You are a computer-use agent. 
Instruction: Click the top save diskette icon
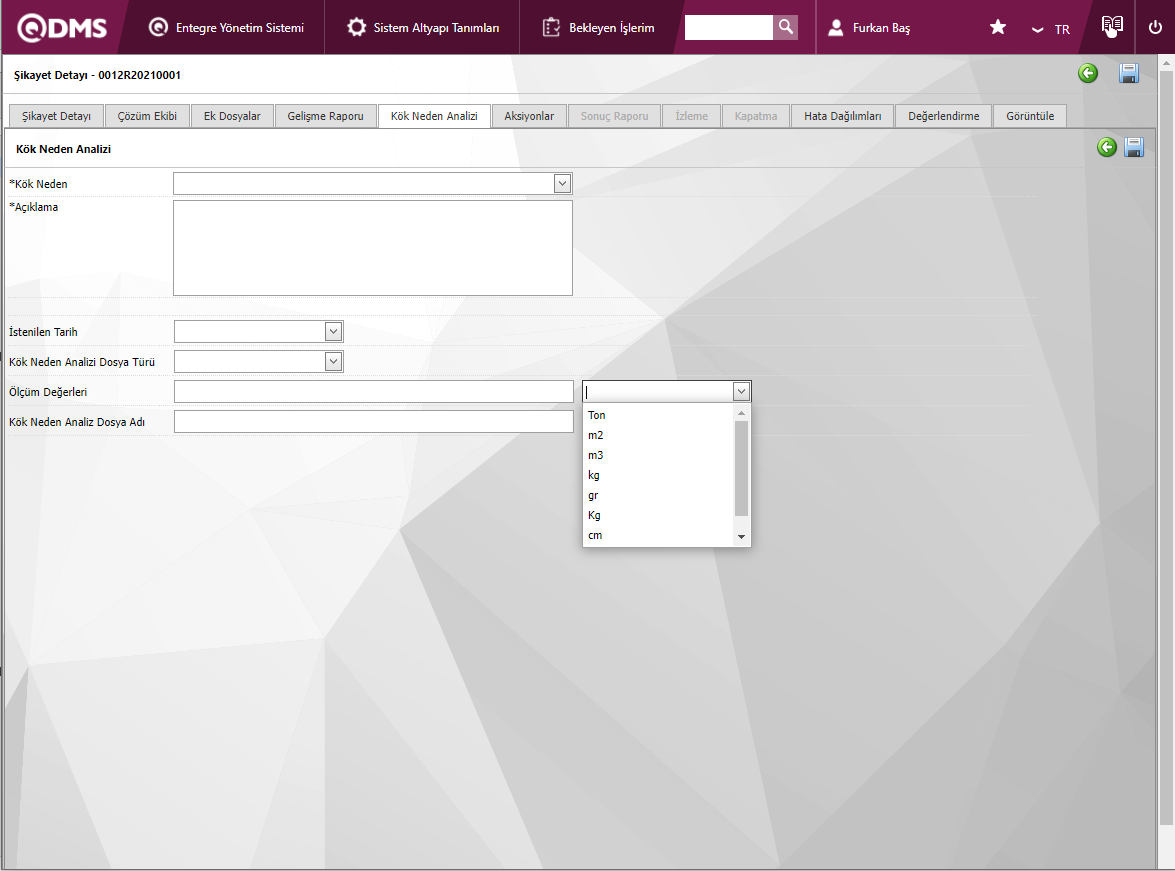(x=1129, y=73)
